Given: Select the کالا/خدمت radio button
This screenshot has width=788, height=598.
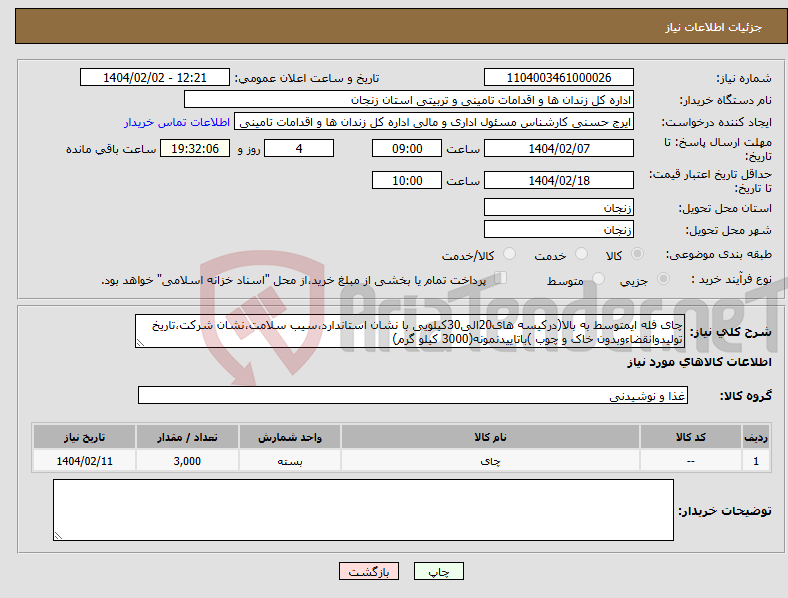Looking at the screenshot, I should tap(510, 254).
